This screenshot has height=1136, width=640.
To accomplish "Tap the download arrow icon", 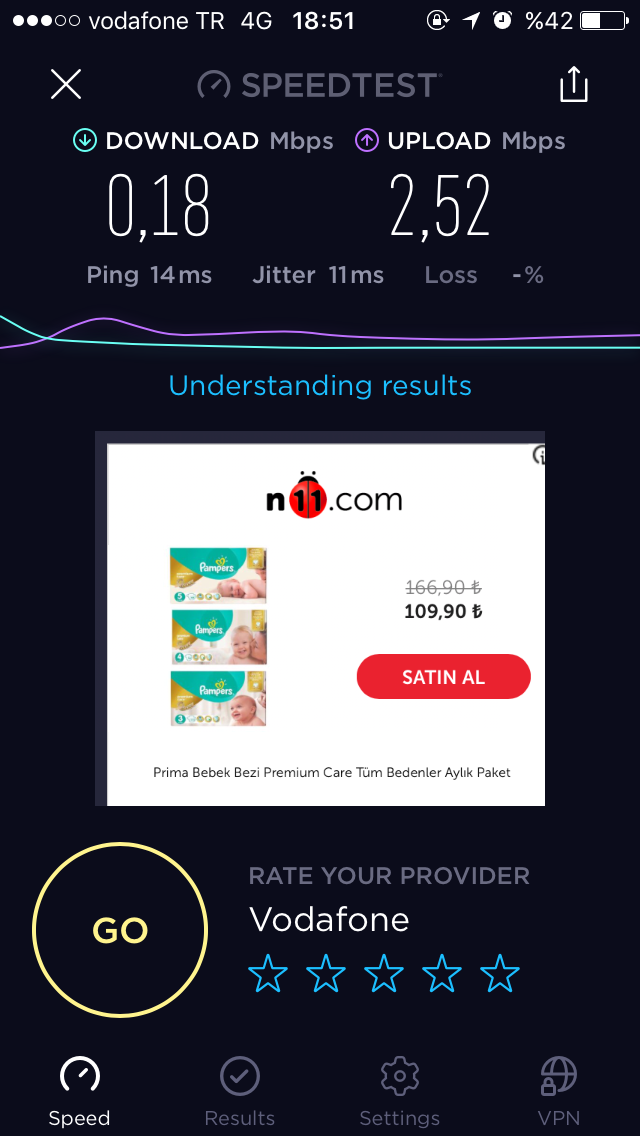I will click(85, 141).
